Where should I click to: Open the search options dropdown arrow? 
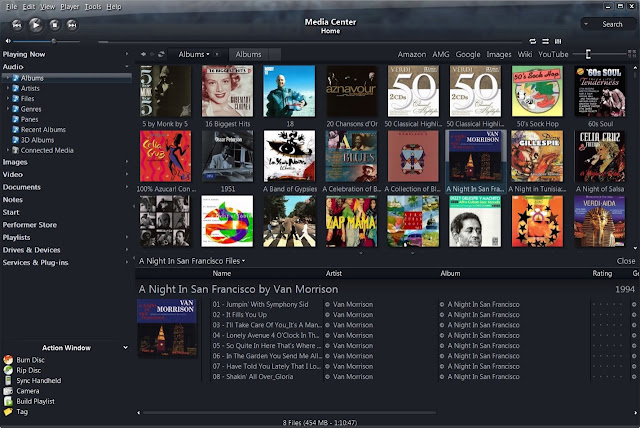[x=586, y=24]
